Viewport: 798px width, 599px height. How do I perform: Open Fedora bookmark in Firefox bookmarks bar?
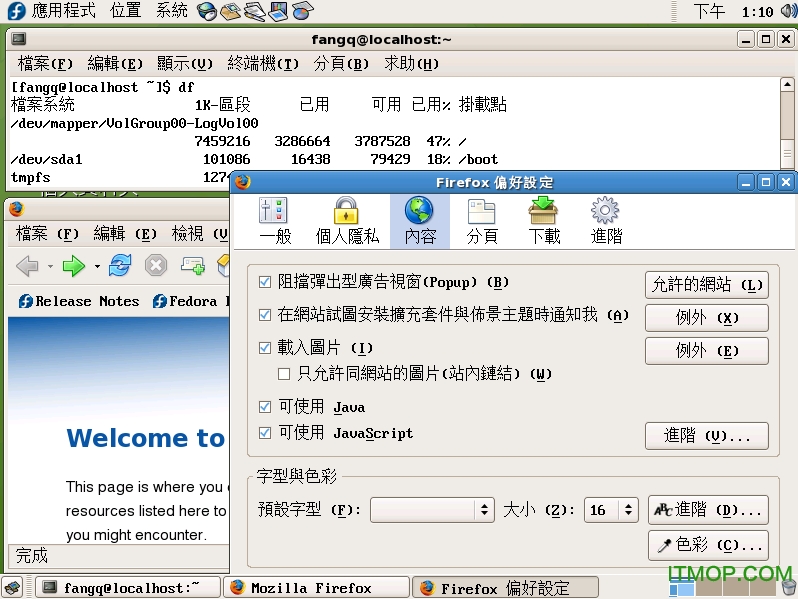tap(191, 301)
